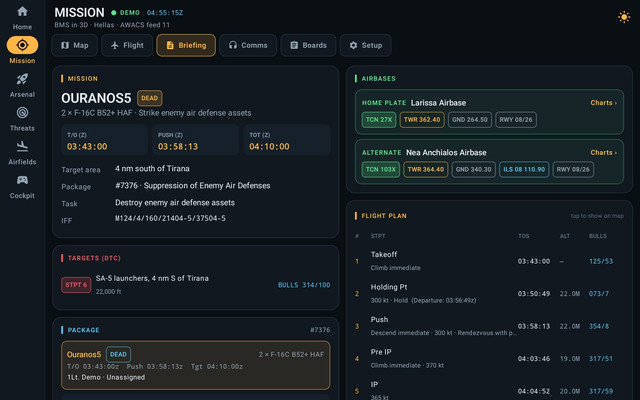Click the TOT time 04:10:00
The image size is (640, 400).
pos(269,147)
